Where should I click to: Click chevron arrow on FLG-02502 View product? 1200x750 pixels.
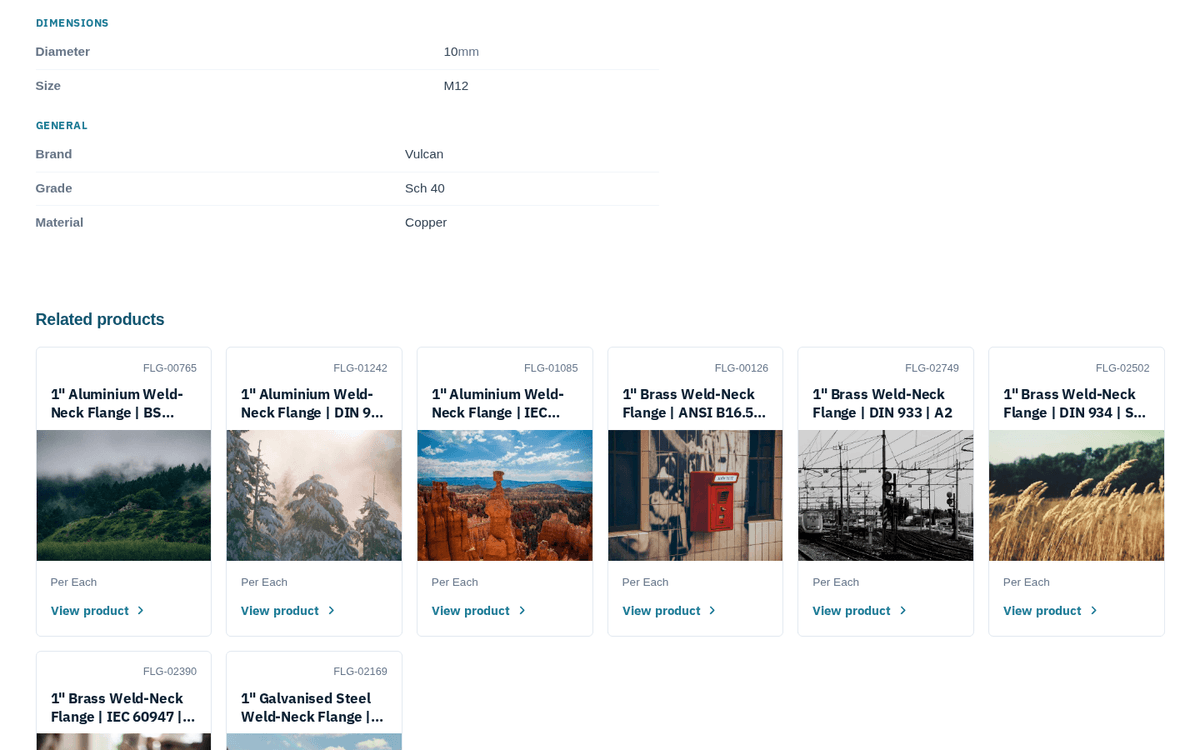click(1093, 611)
